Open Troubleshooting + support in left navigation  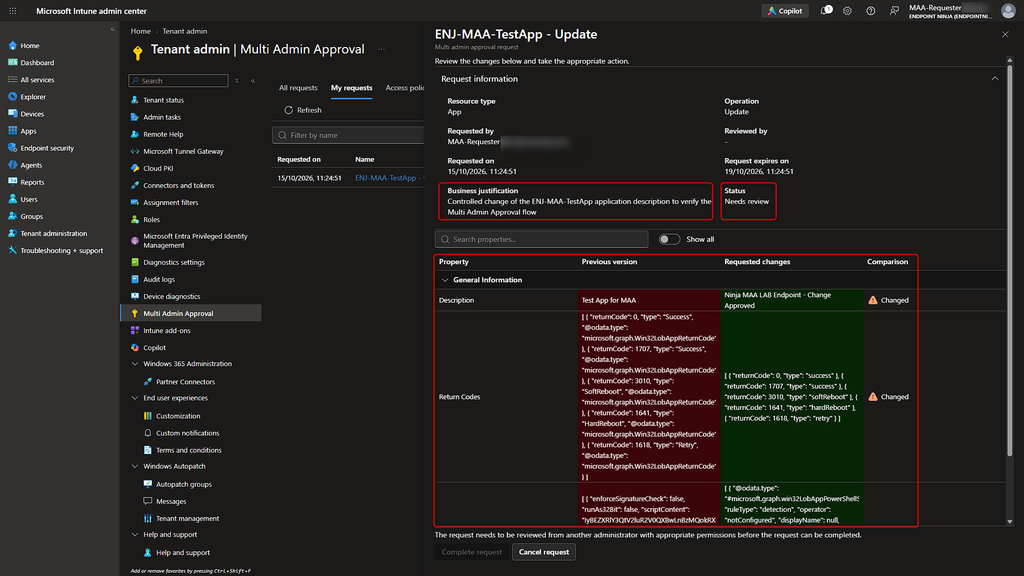(61, 250)
